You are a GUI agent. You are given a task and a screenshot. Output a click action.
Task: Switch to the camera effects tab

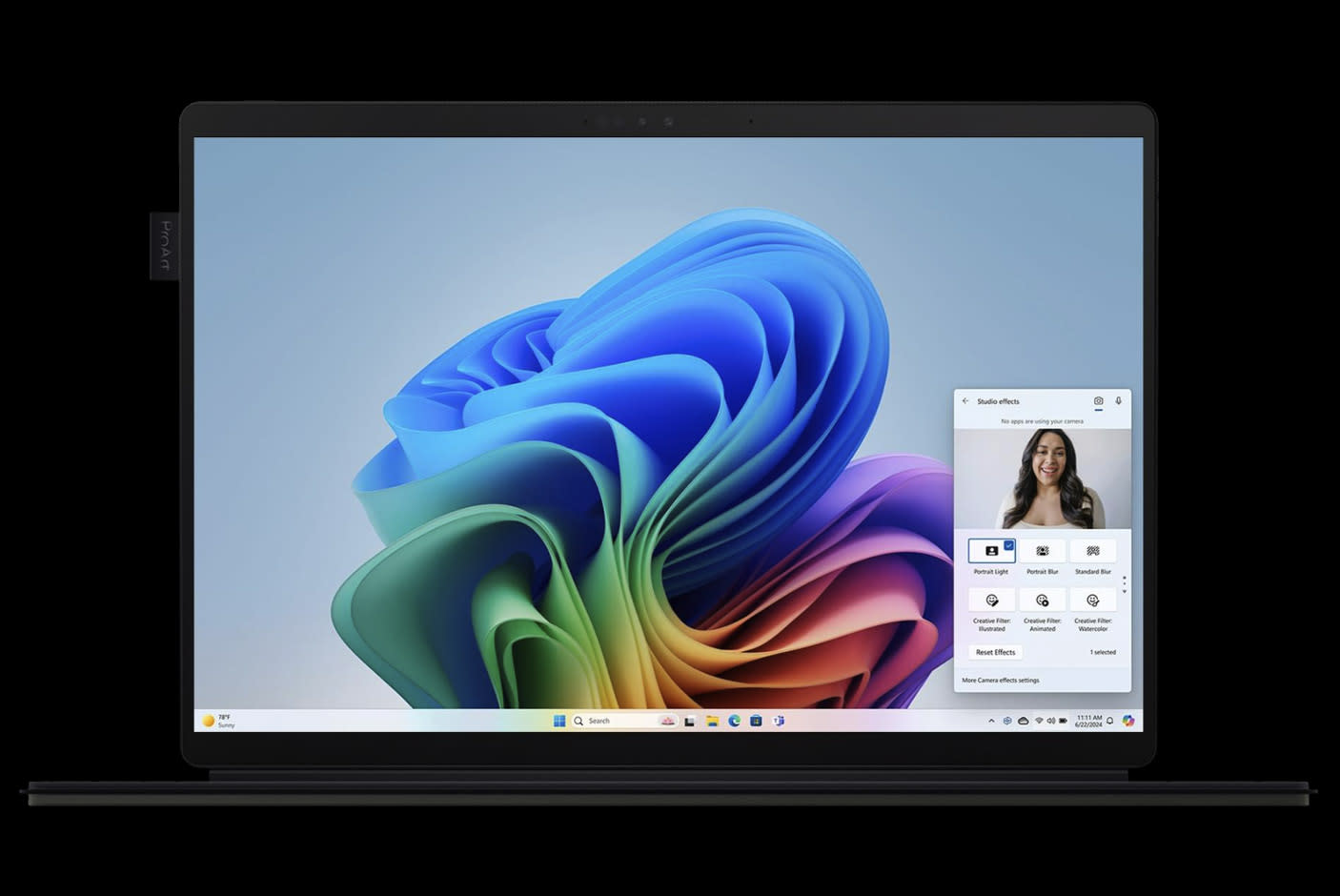[x=1098, y=401]
